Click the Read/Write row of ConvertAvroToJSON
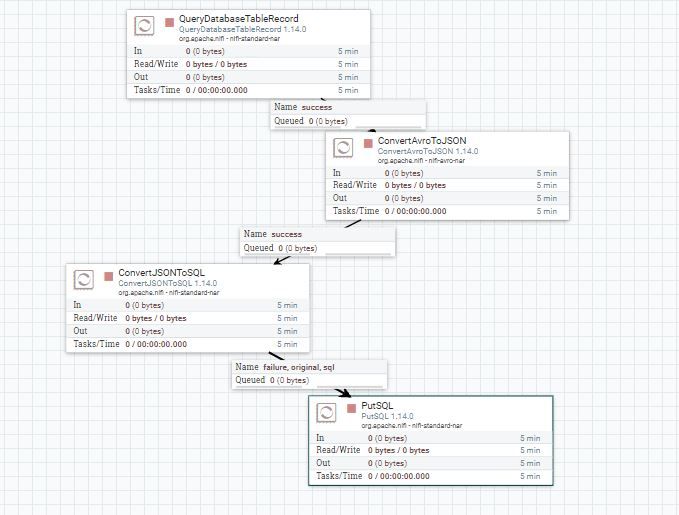 click(447, 185)
